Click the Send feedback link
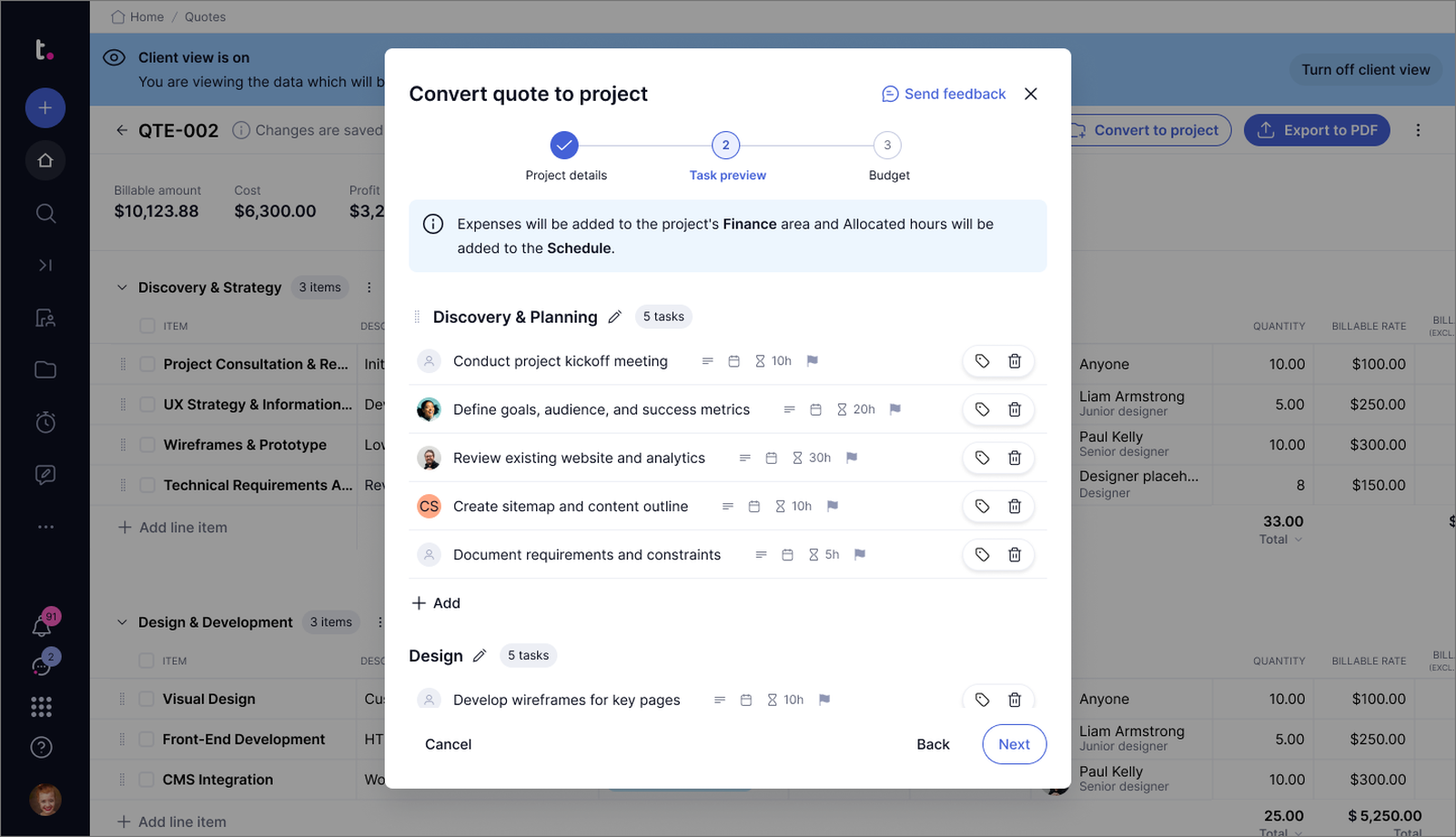Image resolution: width=1456 pixels, height=837 pixels. click(944, 94)
